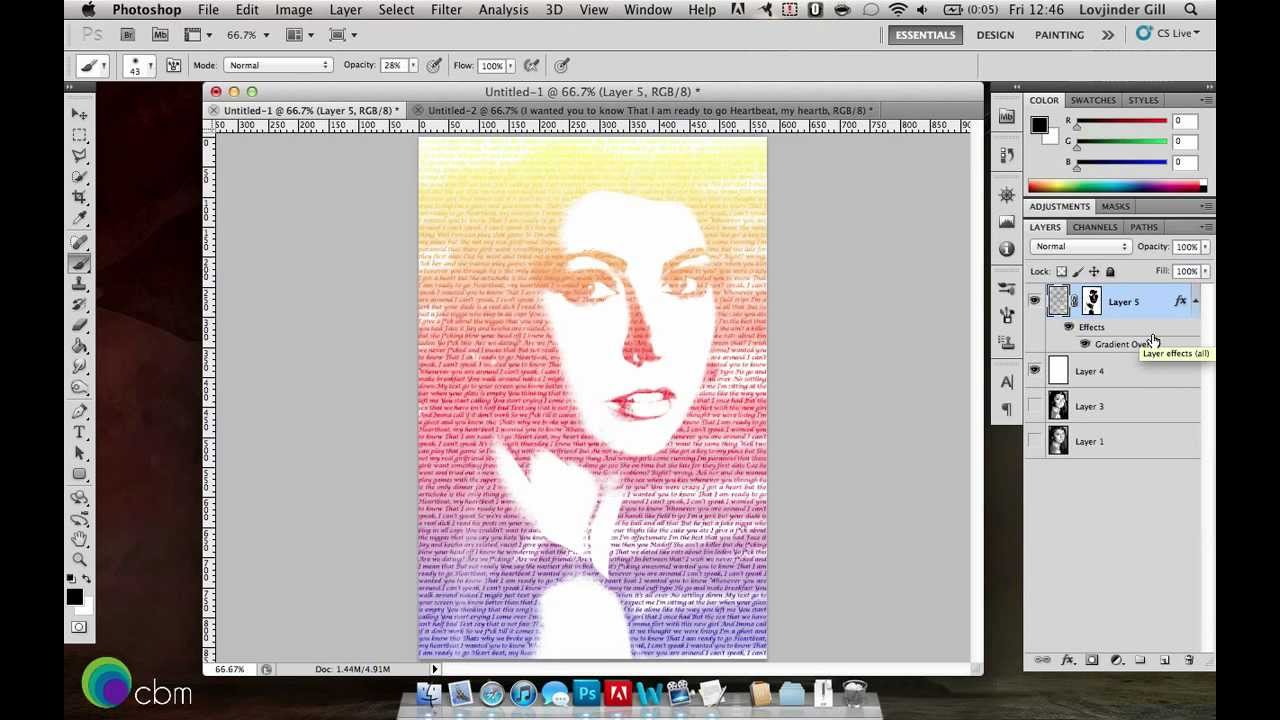This screenshot has height=720, width=1280.
Task: Create a new layer
Action: 1165,660
